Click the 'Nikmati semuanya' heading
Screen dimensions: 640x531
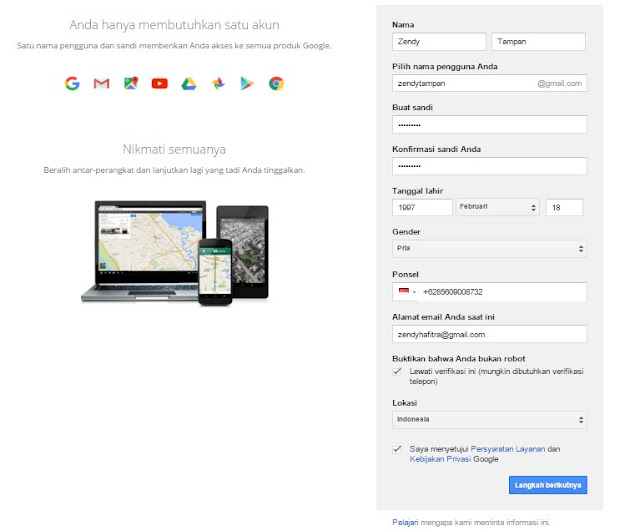tap(174, 149)
